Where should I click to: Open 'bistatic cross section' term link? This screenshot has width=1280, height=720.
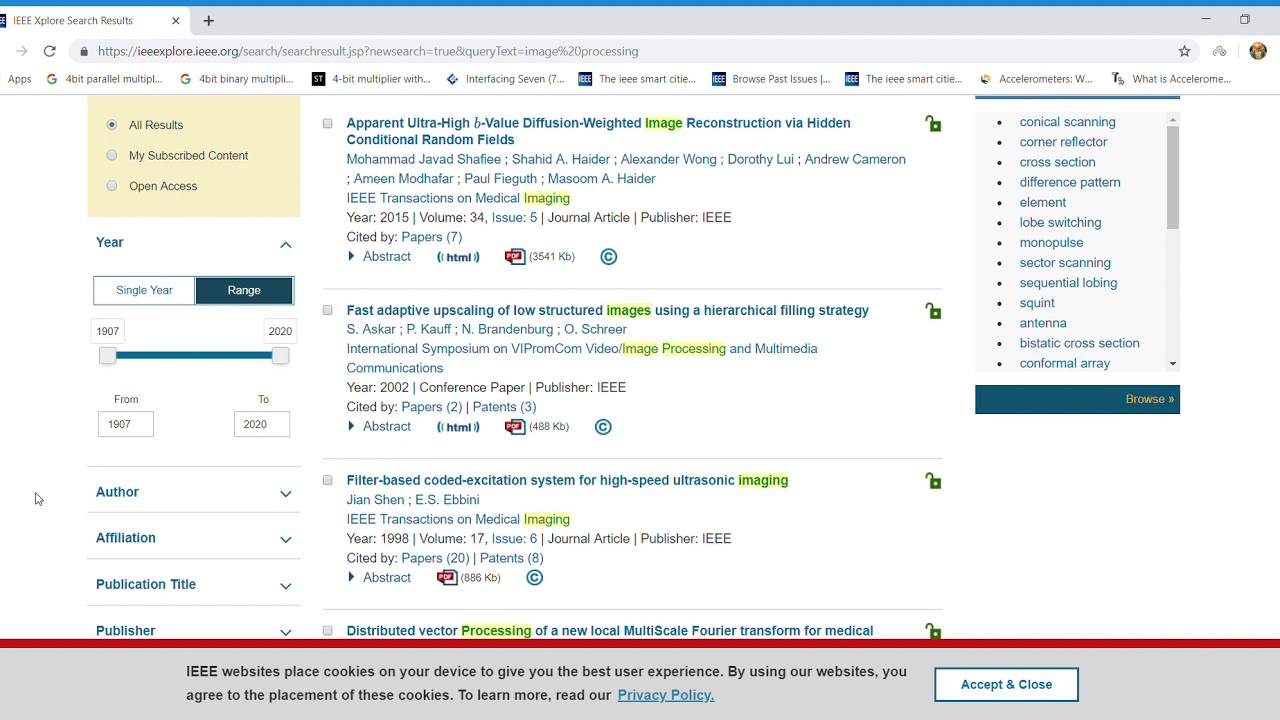pyautogui.click(x=1080, y=343)
